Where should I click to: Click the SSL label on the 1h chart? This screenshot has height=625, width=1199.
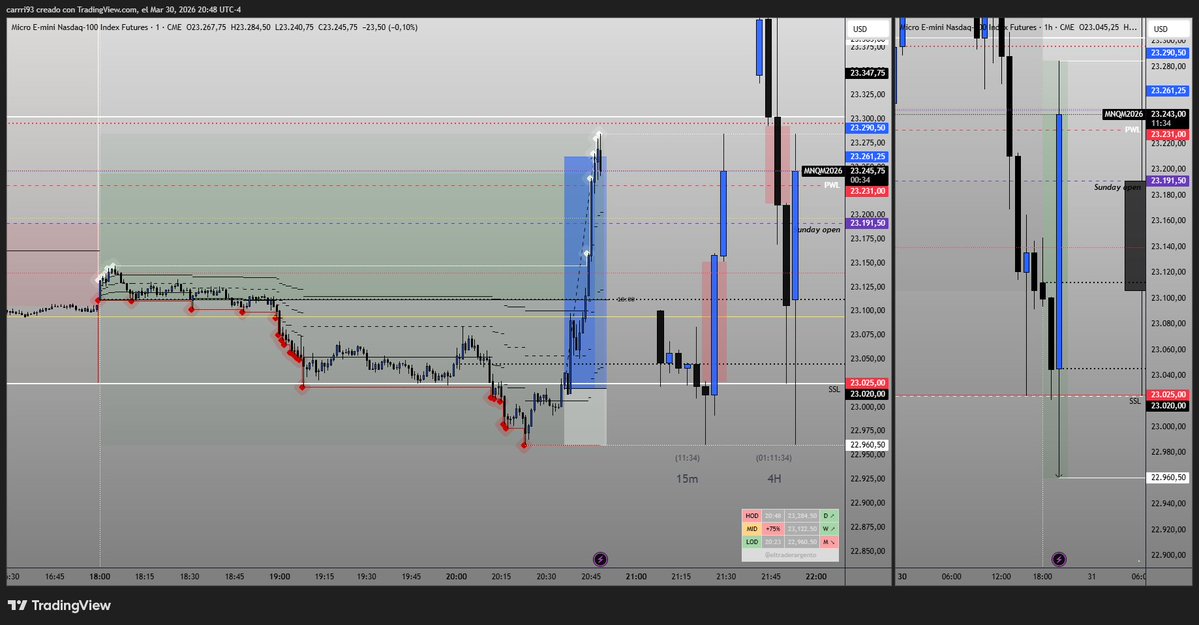click(1135, 401)
